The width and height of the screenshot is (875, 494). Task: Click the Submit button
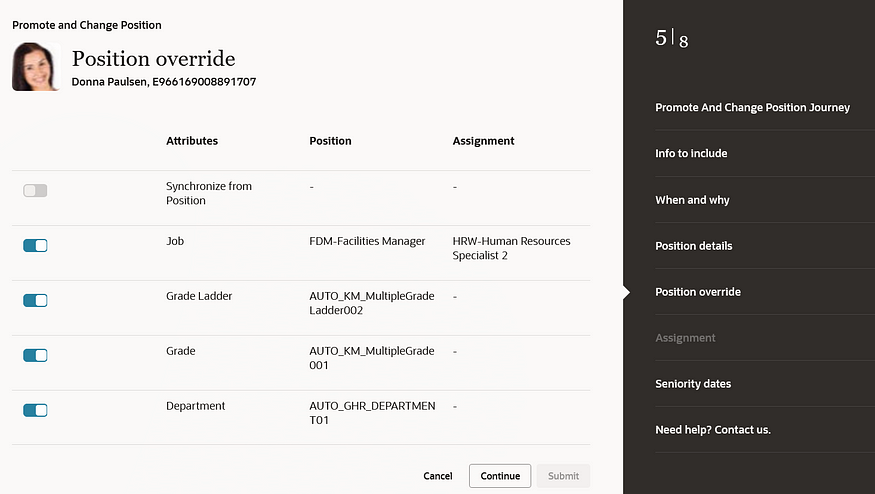[x=563, y=476]
